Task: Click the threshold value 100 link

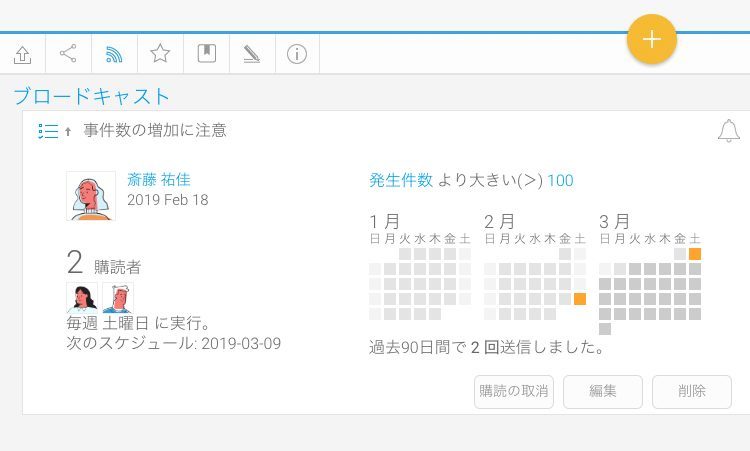Action: pos(560,180)
